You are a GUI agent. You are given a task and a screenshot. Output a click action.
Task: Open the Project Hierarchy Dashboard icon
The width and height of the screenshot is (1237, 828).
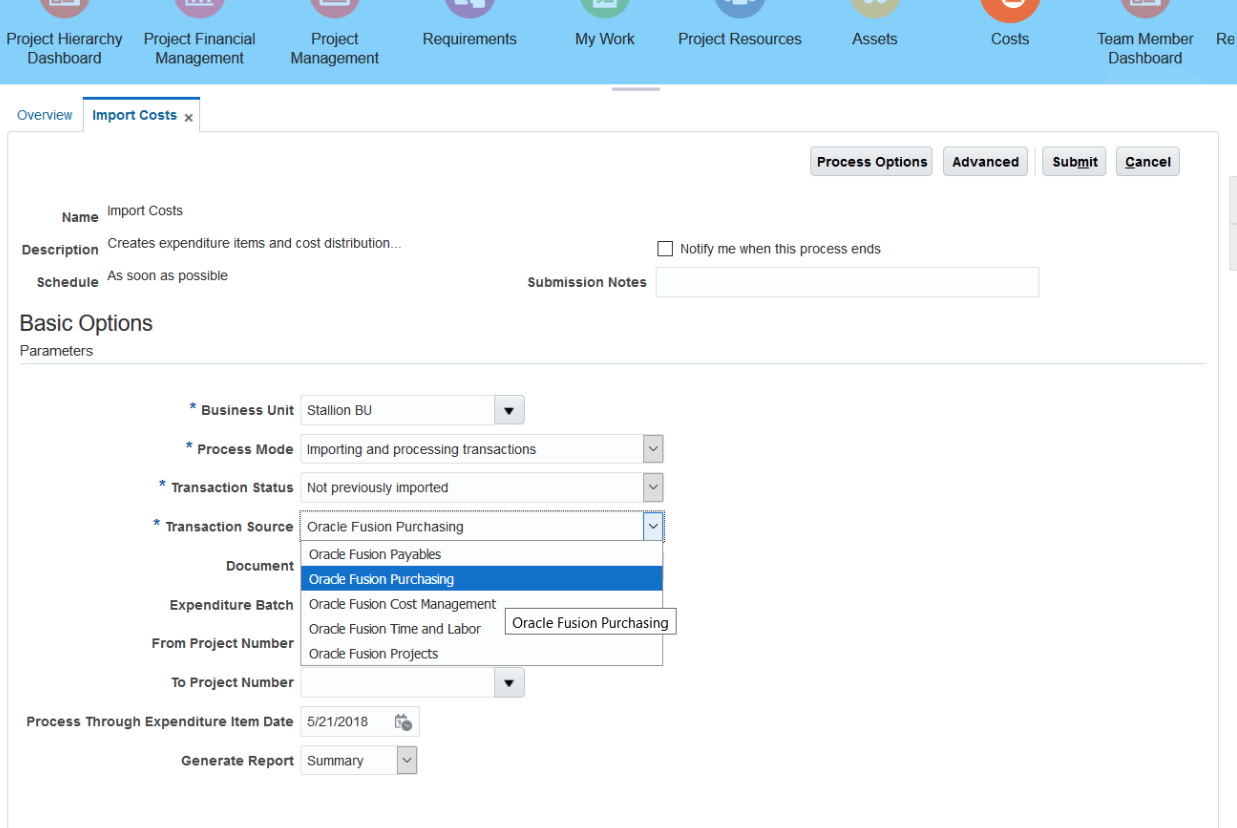coord(64,10)
